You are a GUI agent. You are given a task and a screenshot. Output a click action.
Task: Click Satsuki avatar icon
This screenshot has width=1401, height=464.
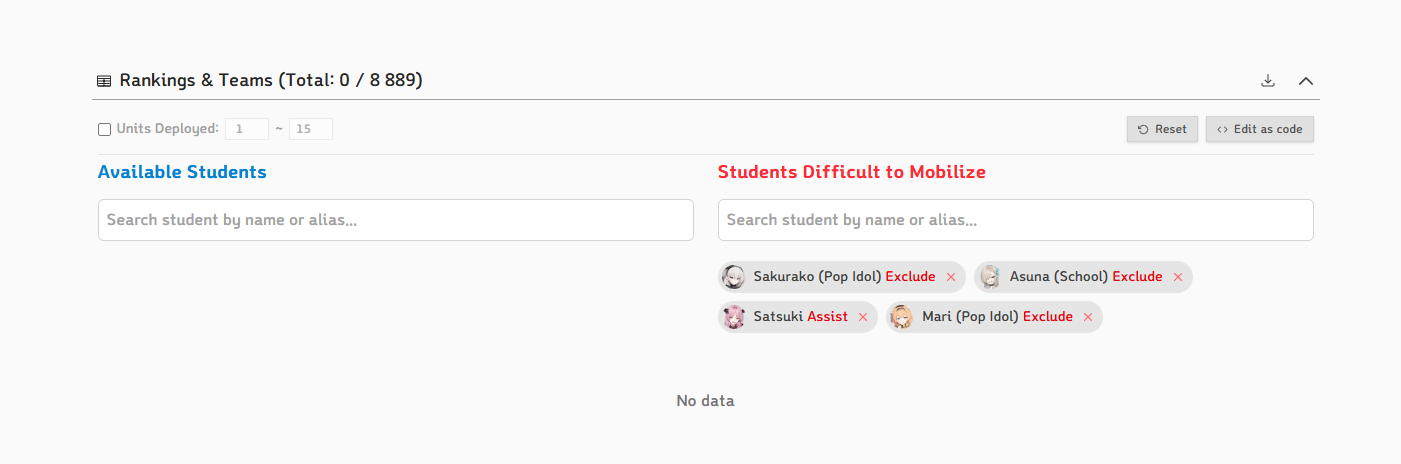pyautogui.click(x=733, y=317)
